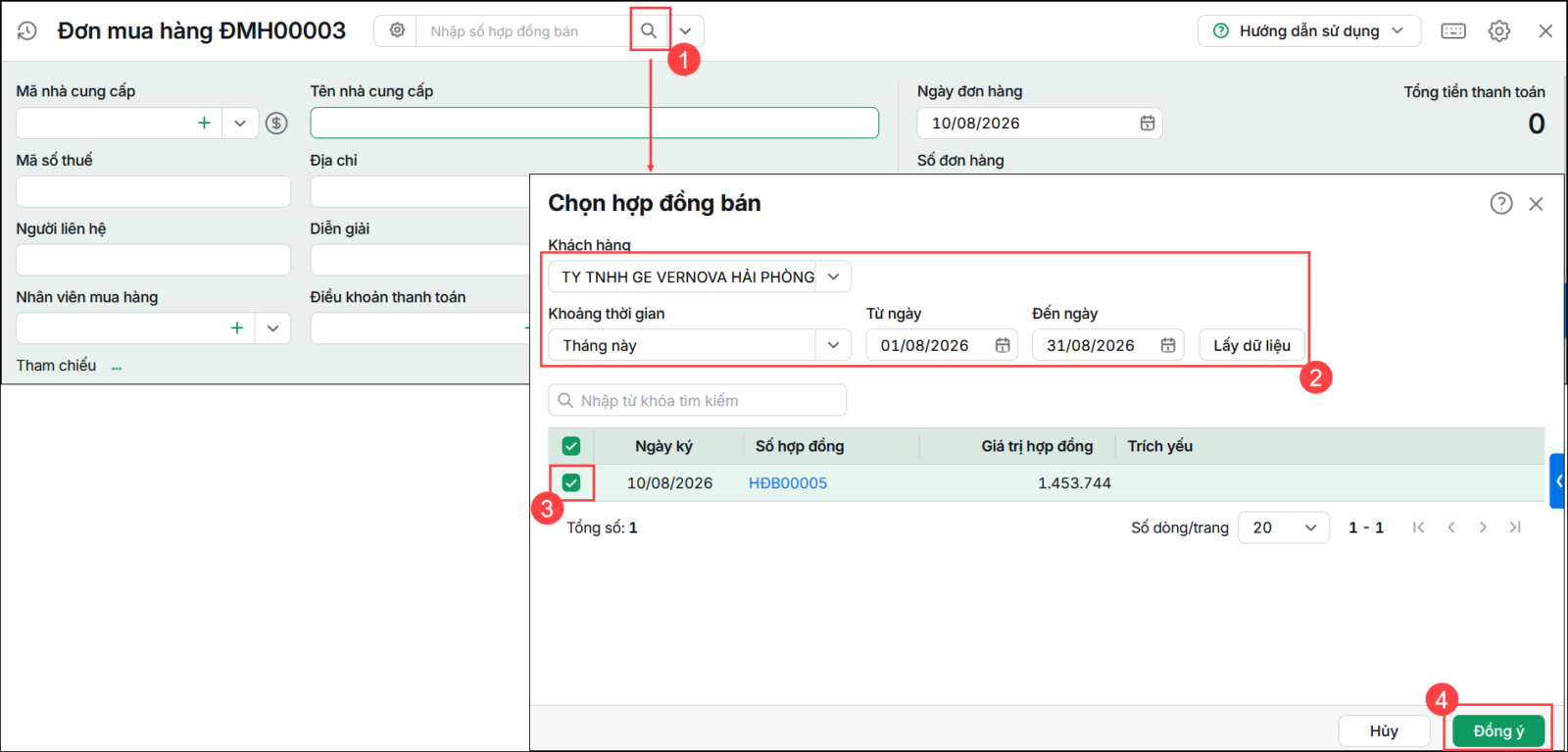Screen dimensions: 1568x752
Task: Click the Từ ngày date 01/08/2026
Action: 924,345
